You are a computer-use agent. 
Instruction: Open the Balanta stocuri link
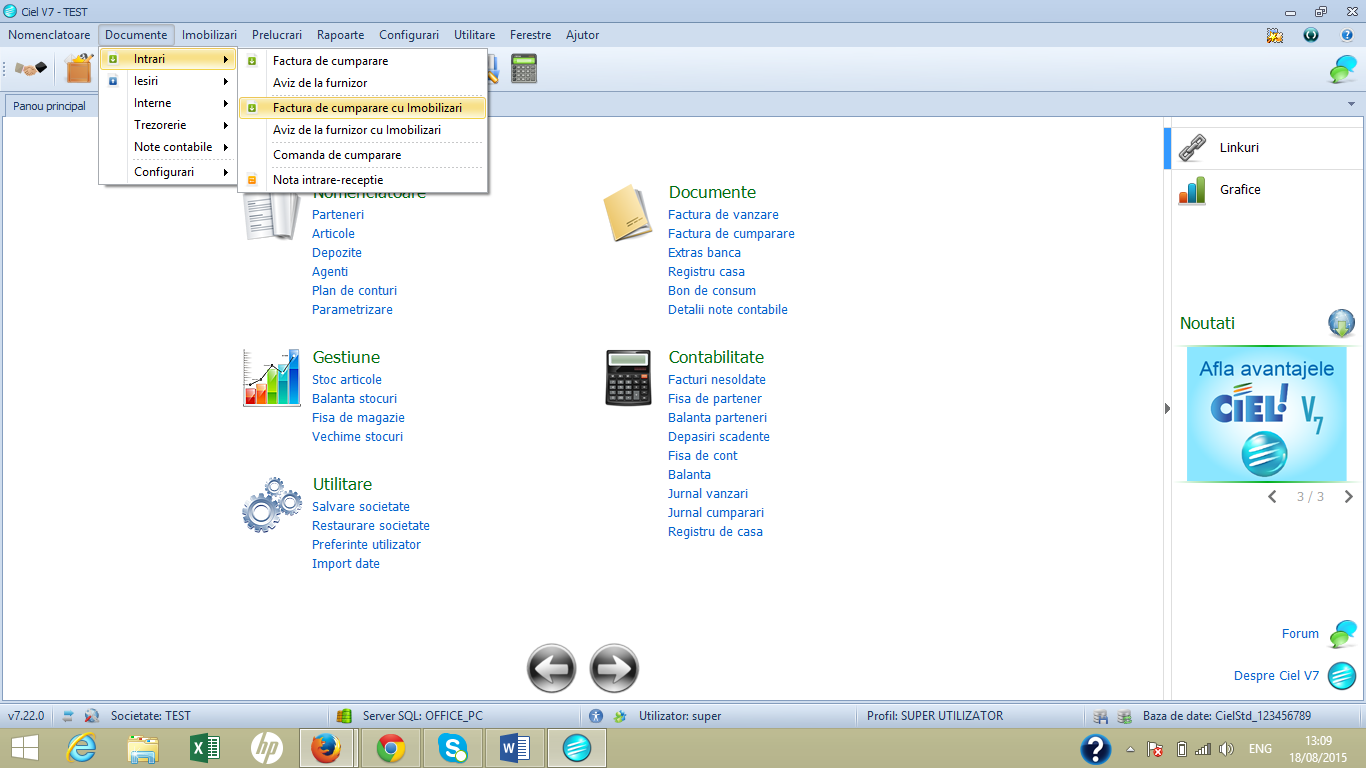[x=354, y=399]
